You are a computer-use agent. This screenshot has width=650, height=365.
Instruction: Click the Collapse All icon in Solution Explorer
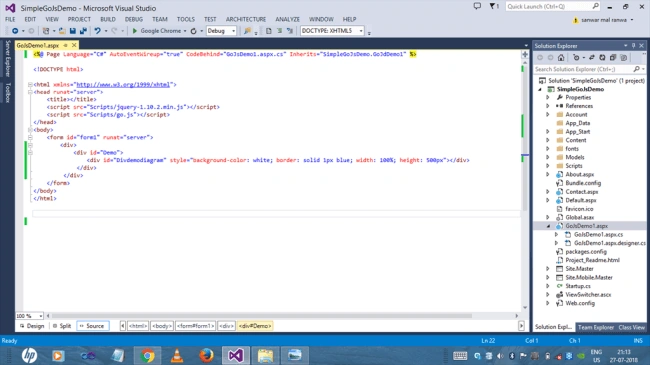click(613, 58)
